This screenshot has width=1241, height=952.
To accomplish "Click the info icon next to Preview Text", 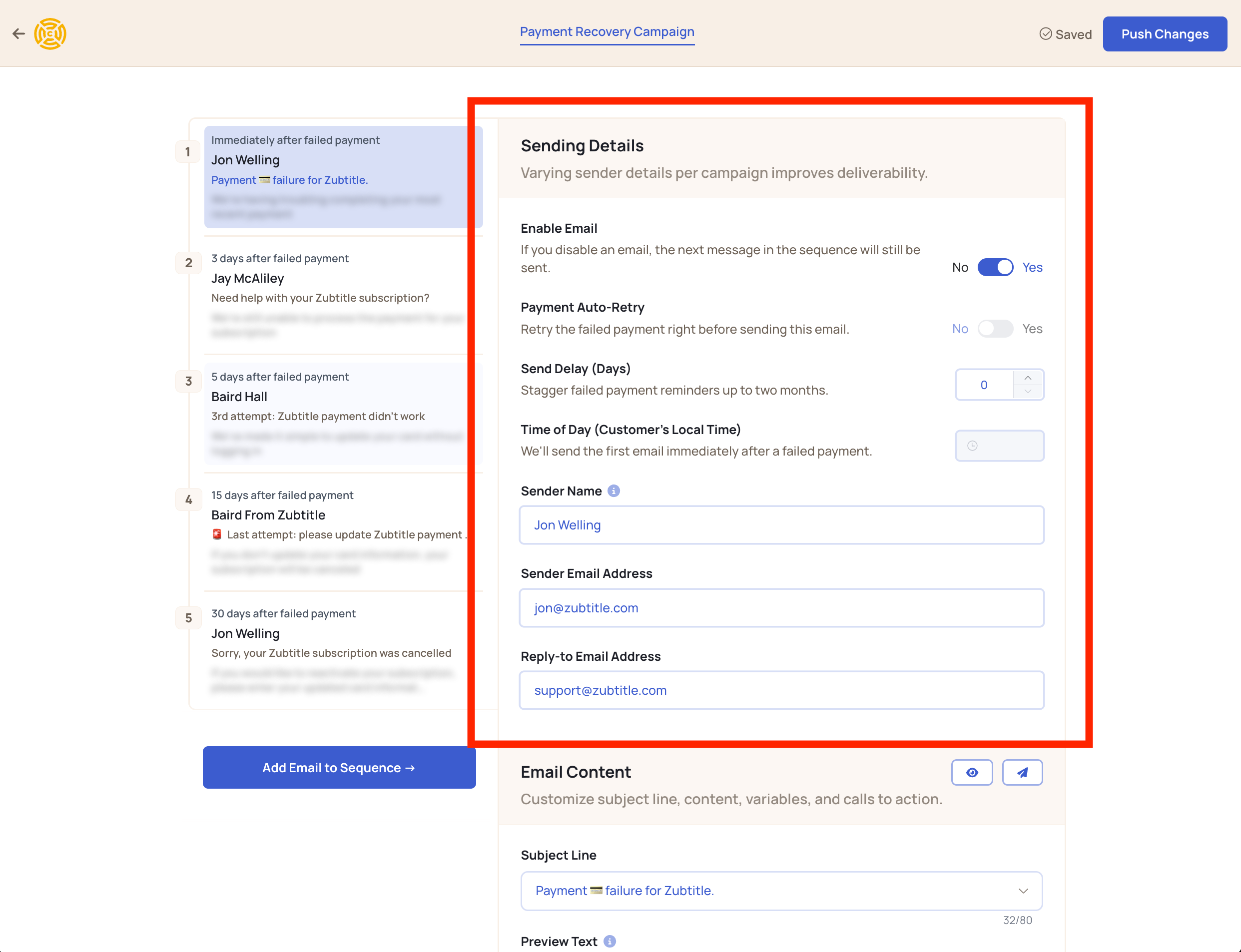I will [610, 941].
